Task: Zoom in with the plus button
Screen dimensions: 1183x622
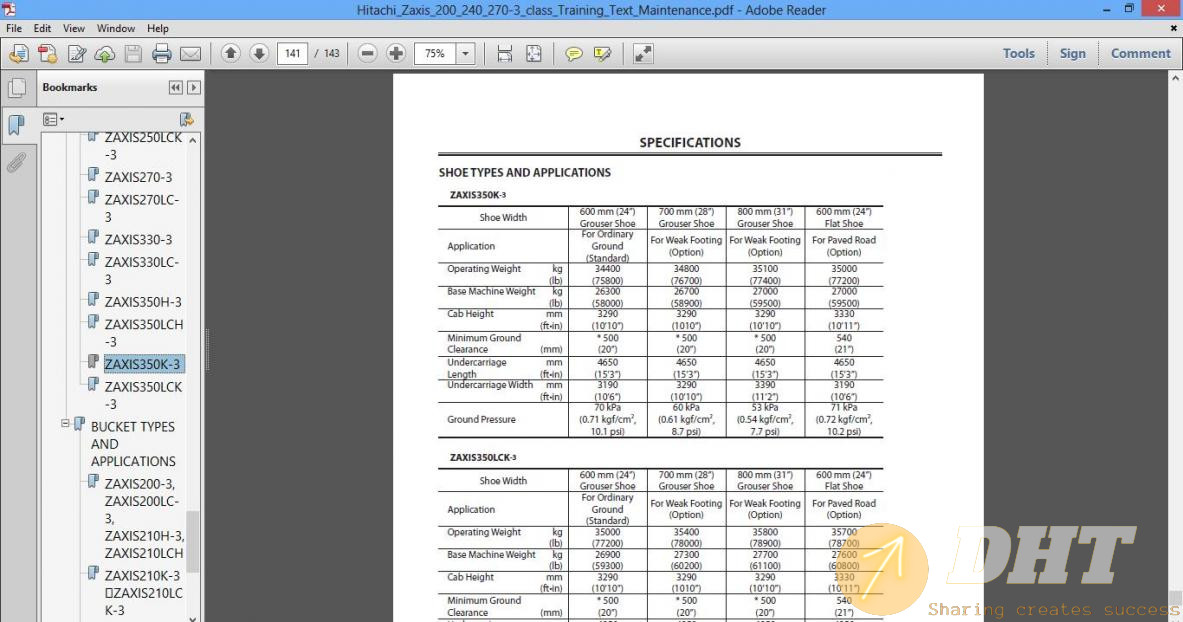Action: click(x=396, y=54)
